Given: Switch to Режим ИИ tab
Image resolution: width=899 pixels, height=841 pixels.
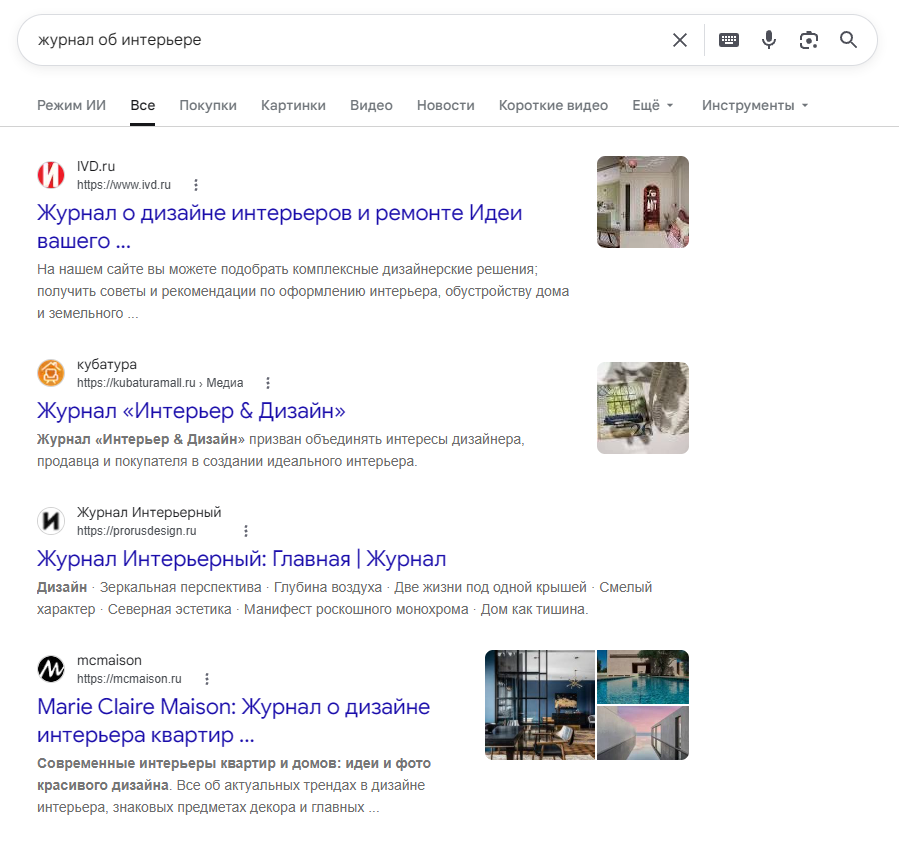Looking at the screenshot, I should 72,105.
